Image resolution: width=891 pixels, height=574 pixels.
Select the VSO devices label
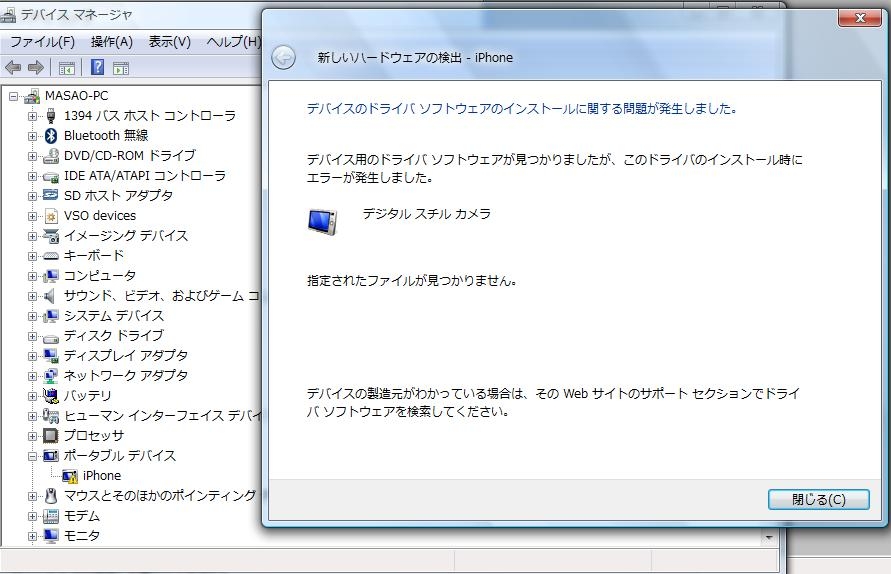[x=100, y=216]
